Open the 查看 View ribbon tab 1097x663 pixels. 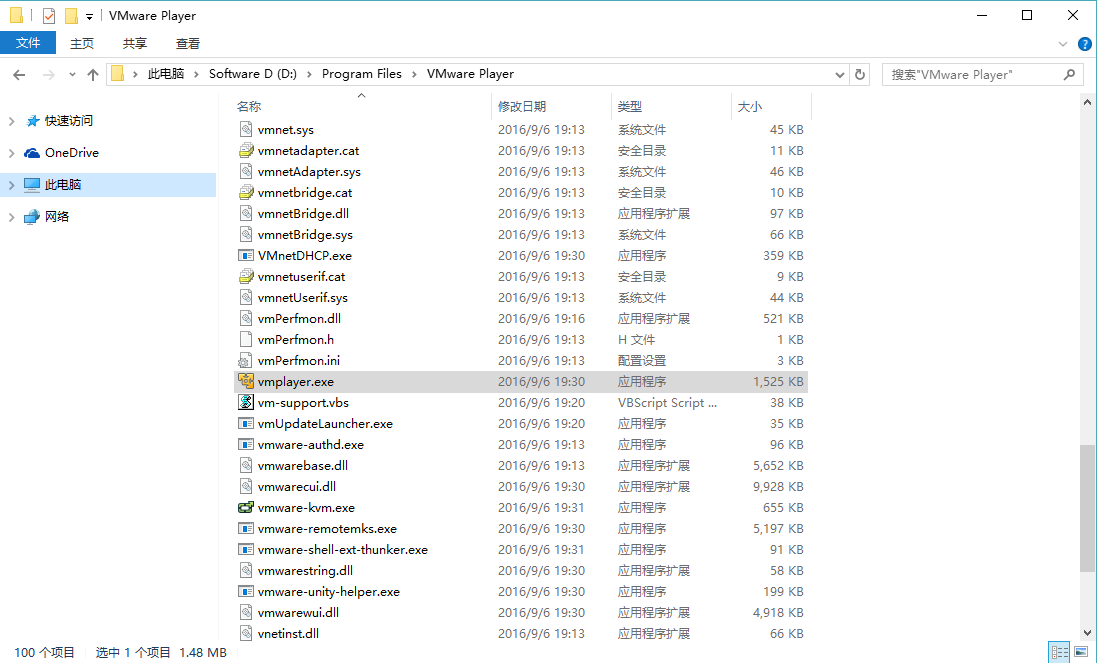click(x=187, y=43)
